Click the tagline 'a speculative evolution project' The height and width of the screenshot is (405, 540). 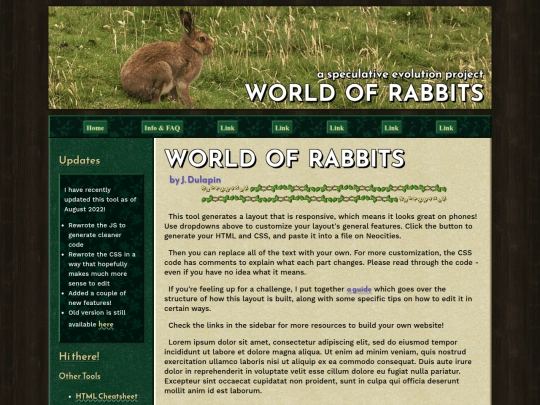[x=400, y=74]
